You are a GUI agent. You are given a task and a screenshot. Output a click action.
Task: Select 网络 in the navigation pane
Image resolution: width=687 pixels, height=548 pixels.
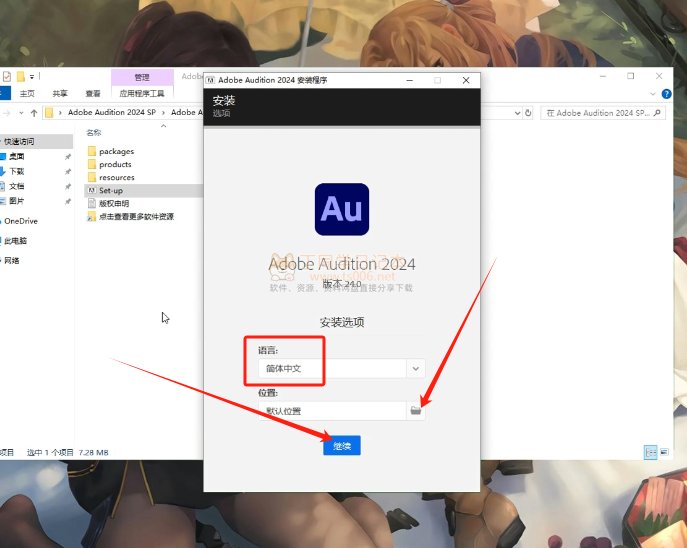pos(12,261)
